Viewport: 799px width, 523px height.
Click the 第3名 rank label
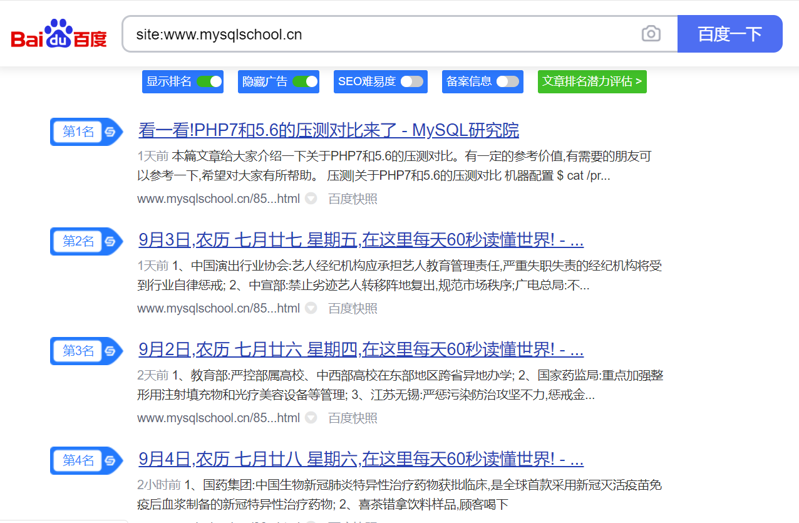(x=78, y=351)
